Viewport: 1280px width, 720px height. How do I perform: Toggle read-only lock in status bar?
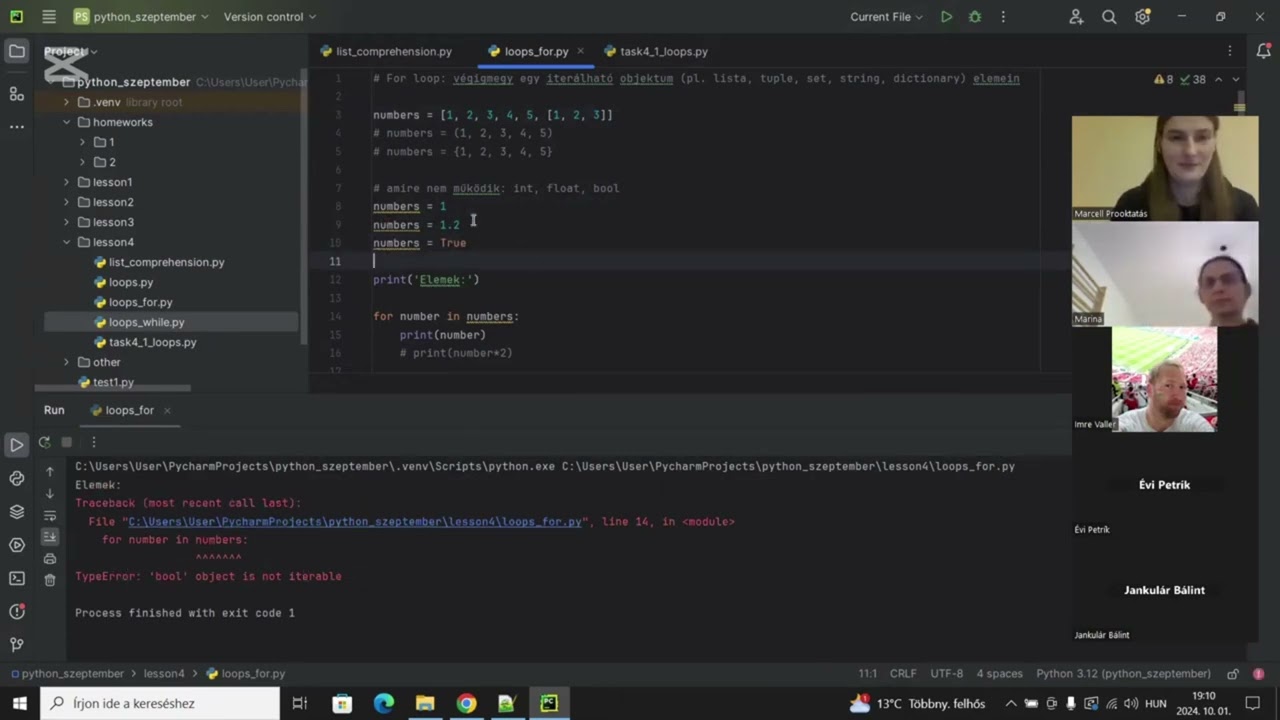click(1233, 674)
